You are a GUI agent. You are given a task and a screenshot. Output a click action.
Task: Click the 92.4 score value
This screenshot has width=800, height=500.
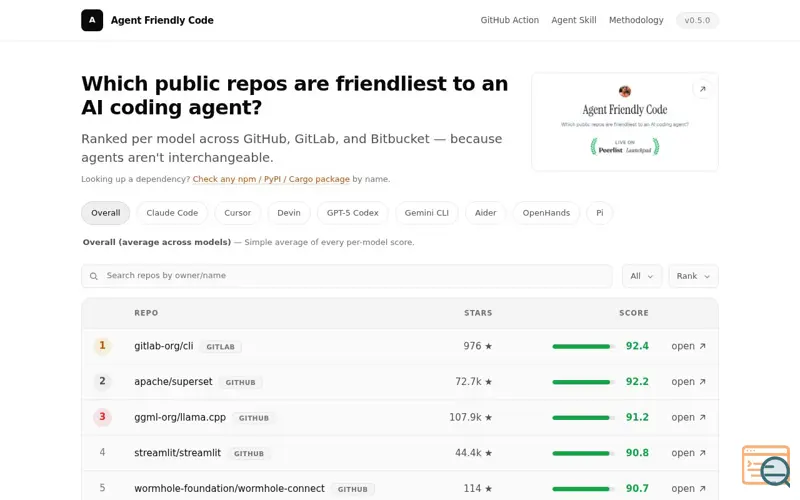point(637,346)
